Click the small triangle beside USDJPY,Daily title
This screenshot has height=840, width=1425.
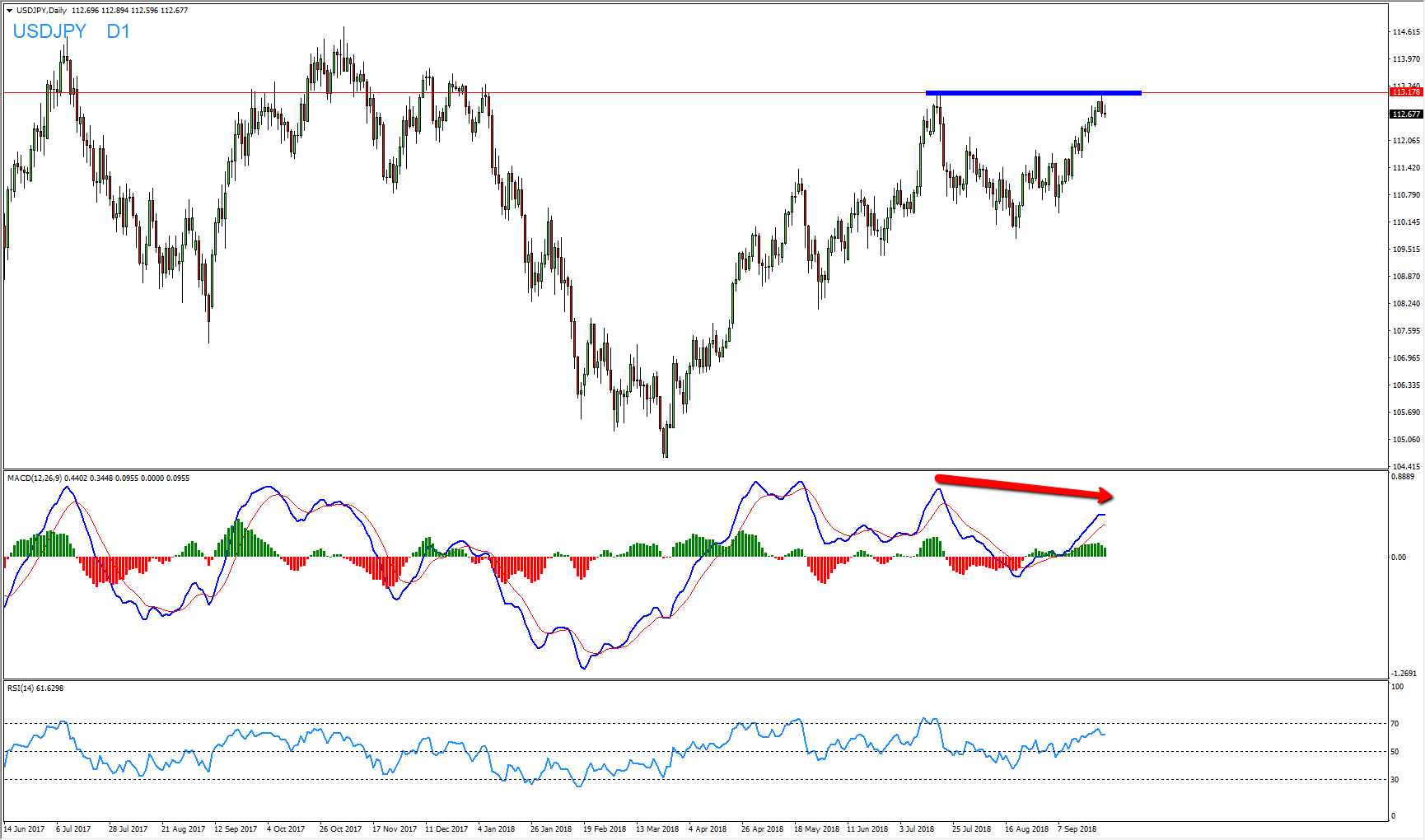click(9, 11)
